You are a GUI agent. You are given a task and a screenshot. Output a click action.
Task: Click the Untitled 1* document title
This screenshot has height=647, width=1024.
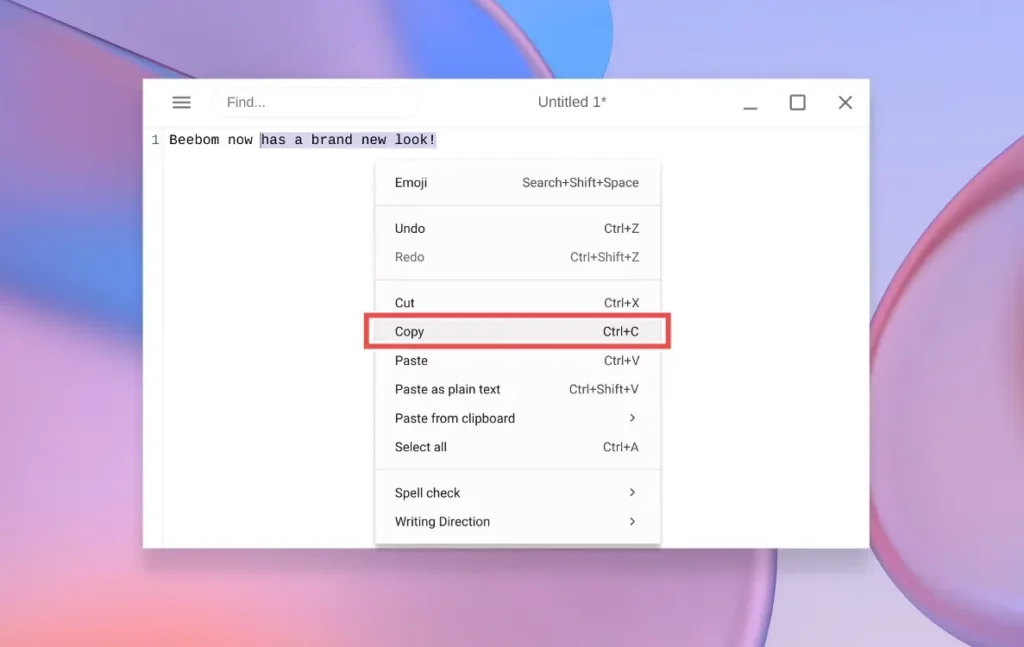572,102
